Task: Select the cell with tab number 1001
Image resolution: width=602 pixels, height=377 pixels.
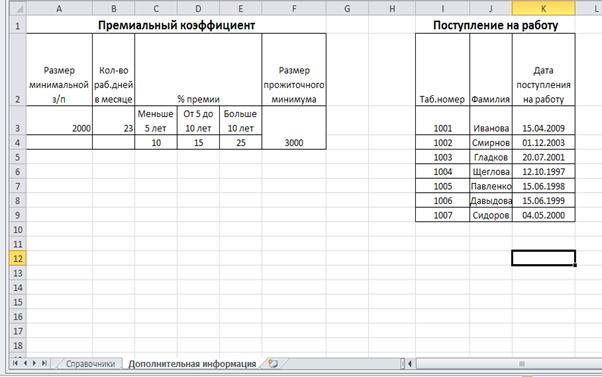Action: [442, 121]
